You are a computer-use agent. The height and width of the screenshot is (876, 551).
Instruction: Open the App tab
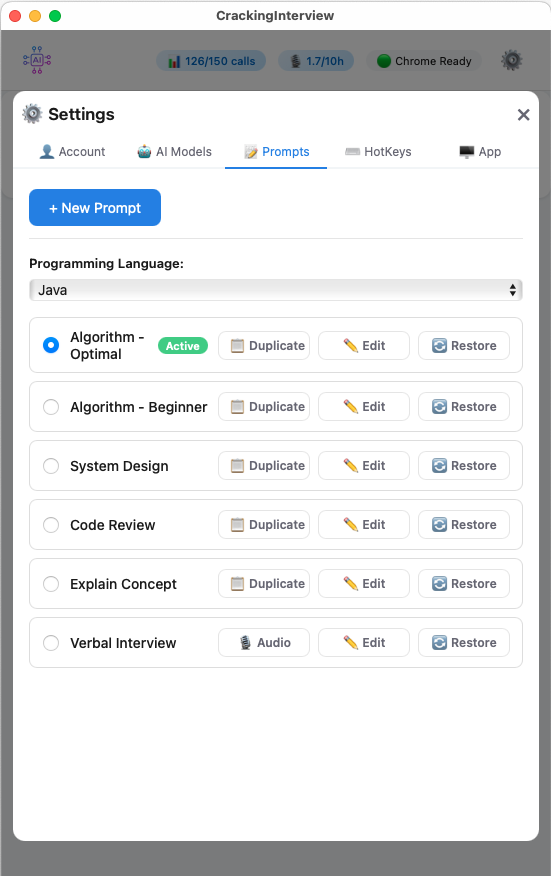click(480, 151)
